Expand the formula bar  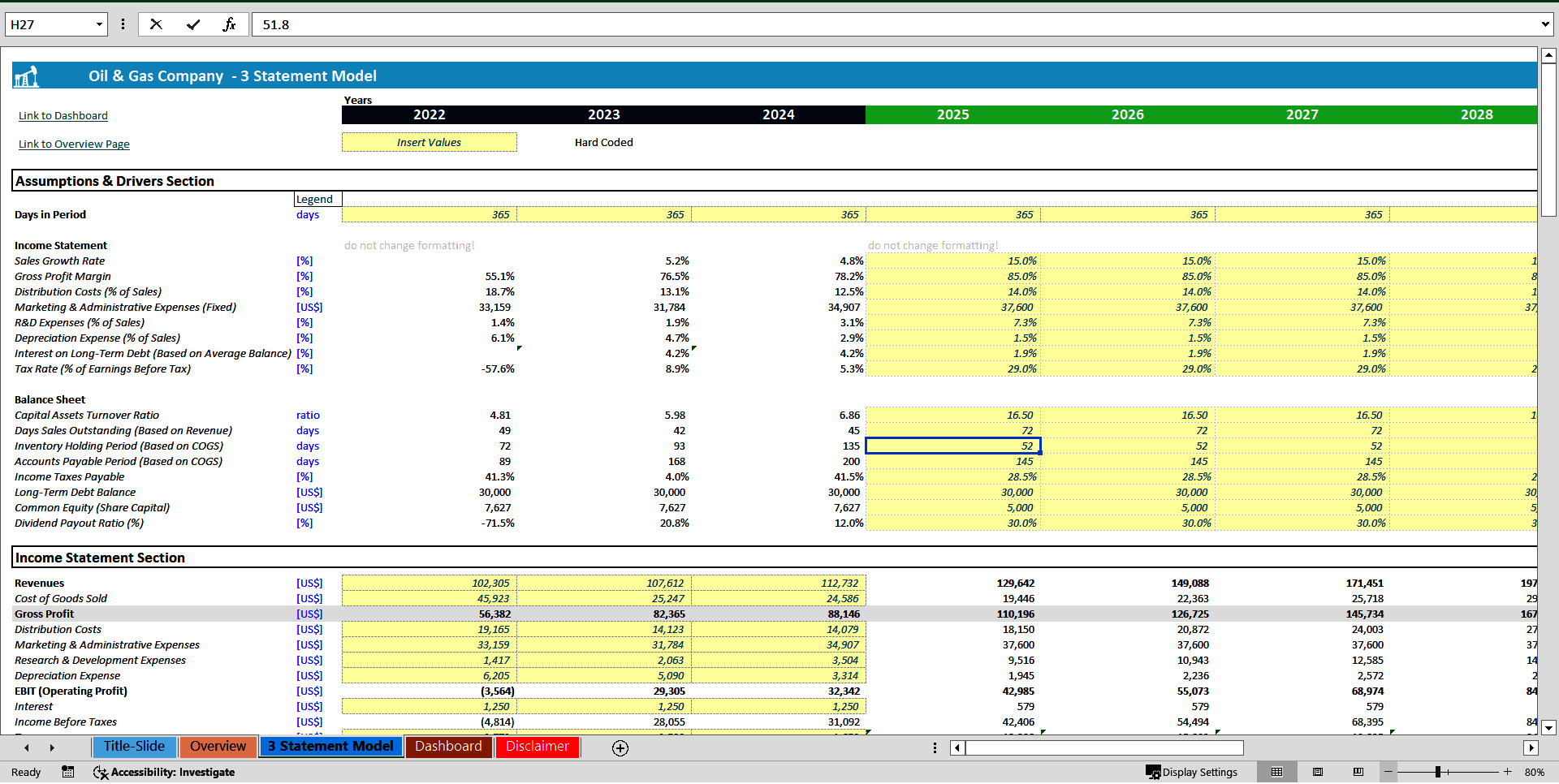(1545, 24)
